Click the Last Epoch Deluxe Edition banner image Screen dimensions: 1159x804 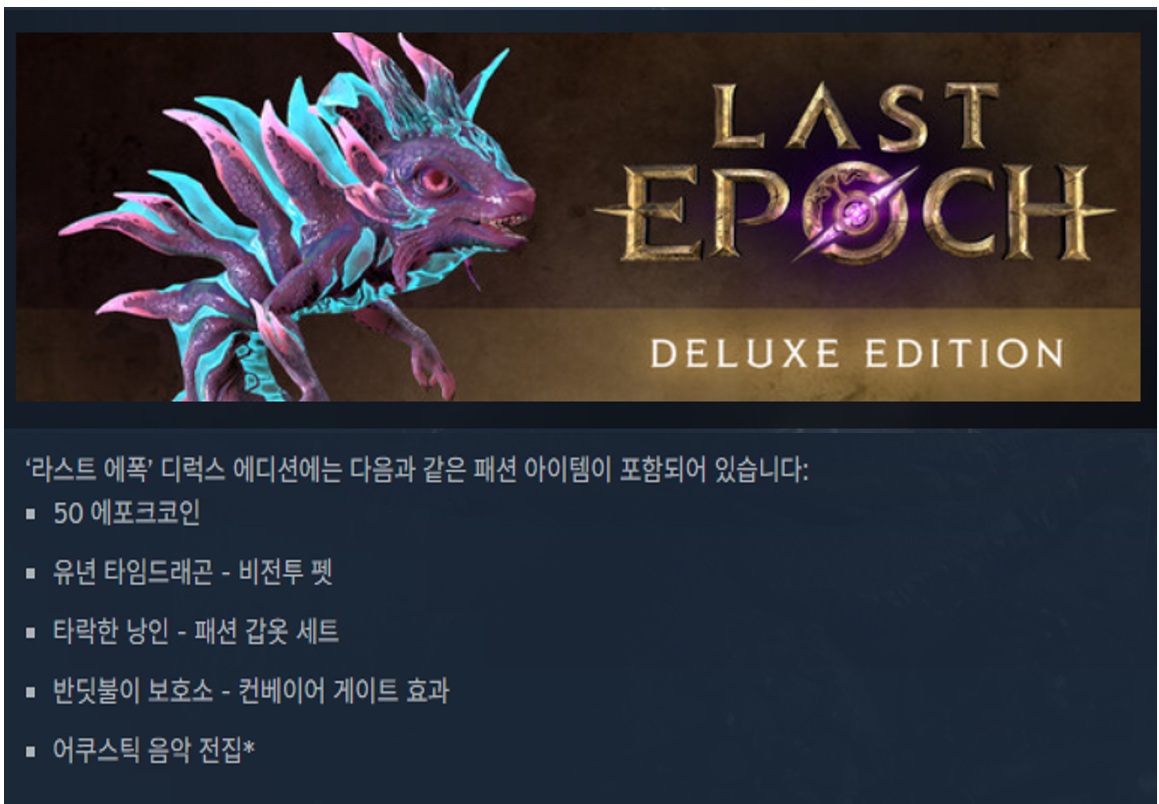[x=578, y=217]
